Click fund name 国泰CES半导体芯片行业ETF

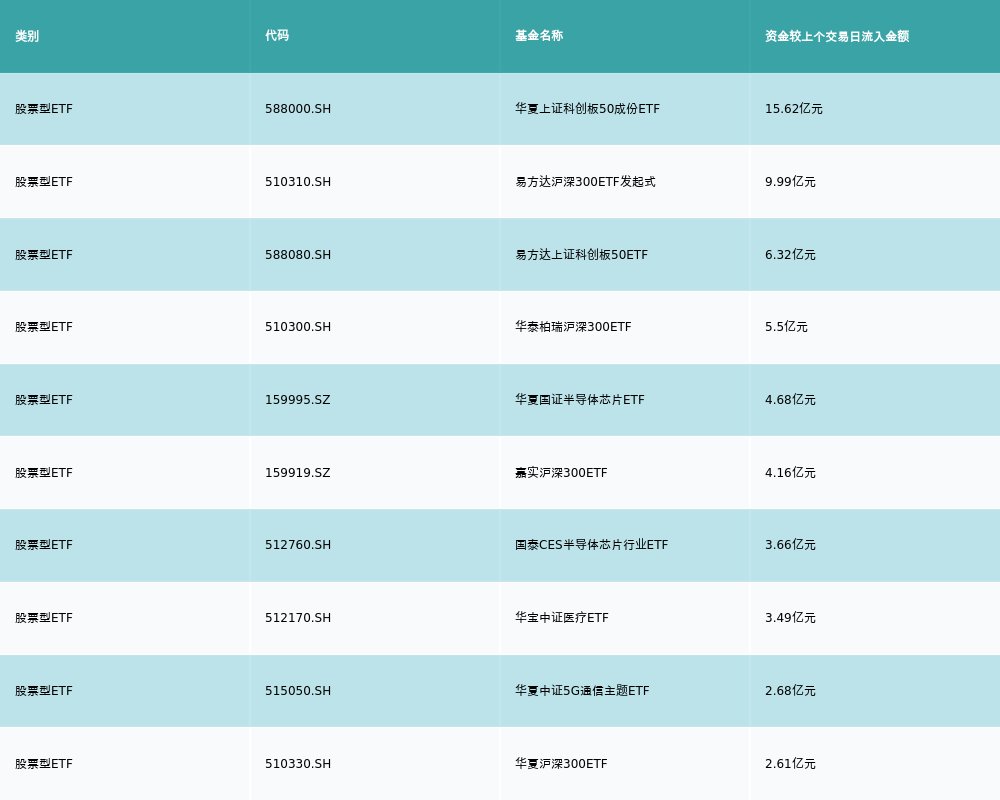point(592,545)
